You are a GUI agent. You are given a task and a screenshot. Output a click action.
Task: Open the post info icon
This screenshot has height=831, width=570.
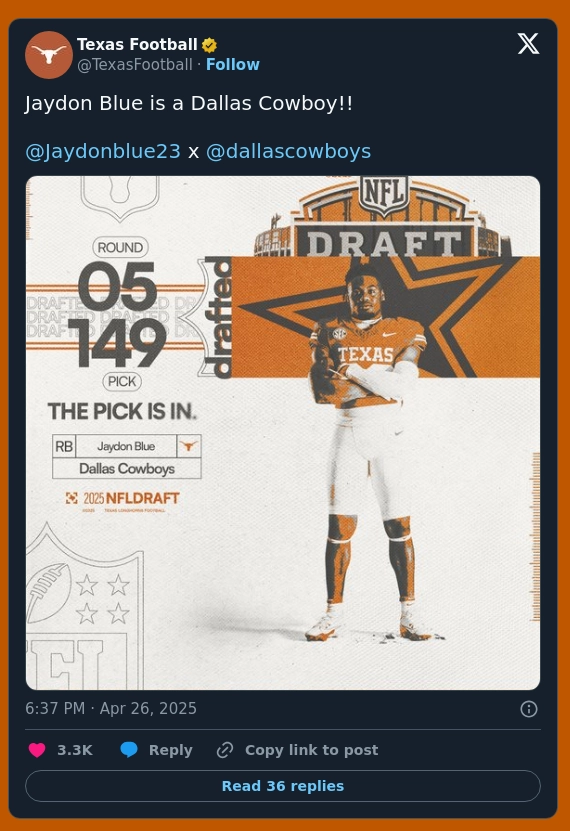coord(529,709)
